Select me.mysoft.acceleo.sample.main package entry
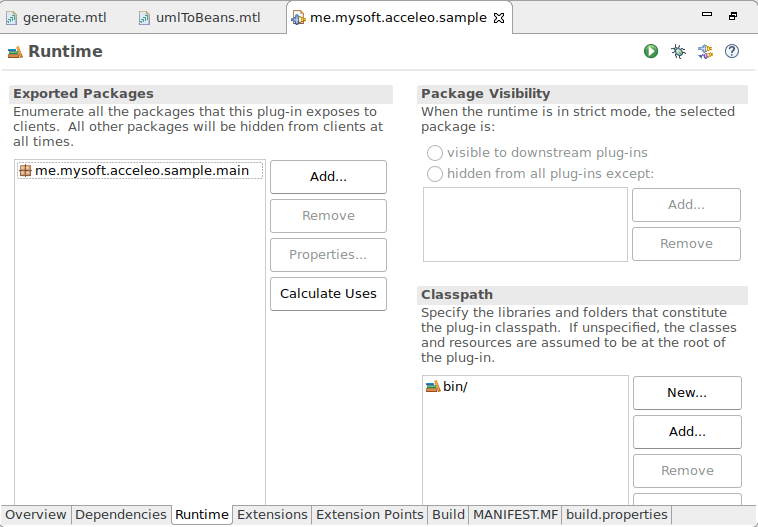Image resolution: width=758 pixels, height=527 pixels. click(140, 171)
